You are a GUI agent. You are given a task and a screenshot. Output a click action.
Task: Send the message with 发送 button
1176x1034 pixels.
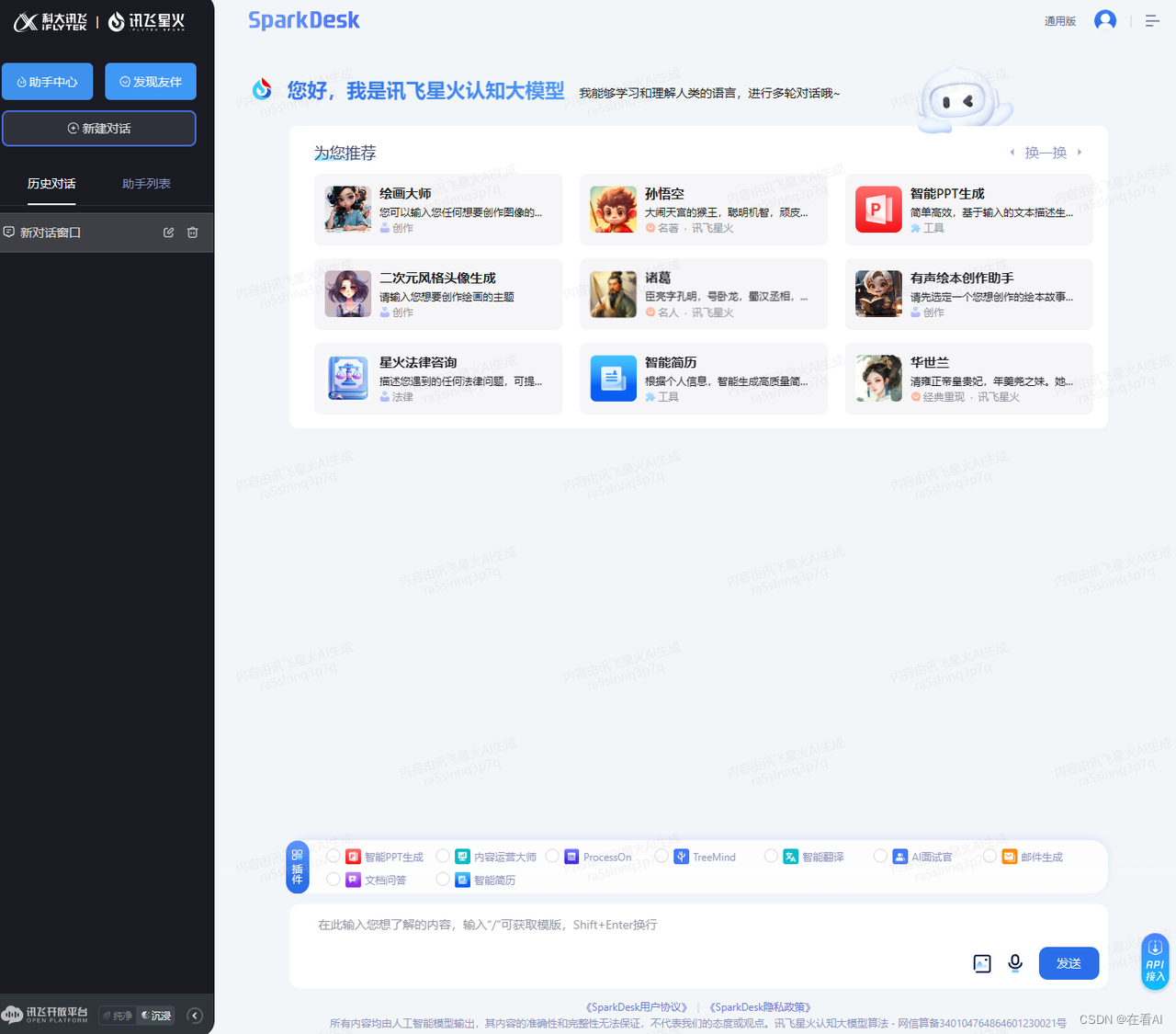pyautogui.click(x=1069, y=963)
